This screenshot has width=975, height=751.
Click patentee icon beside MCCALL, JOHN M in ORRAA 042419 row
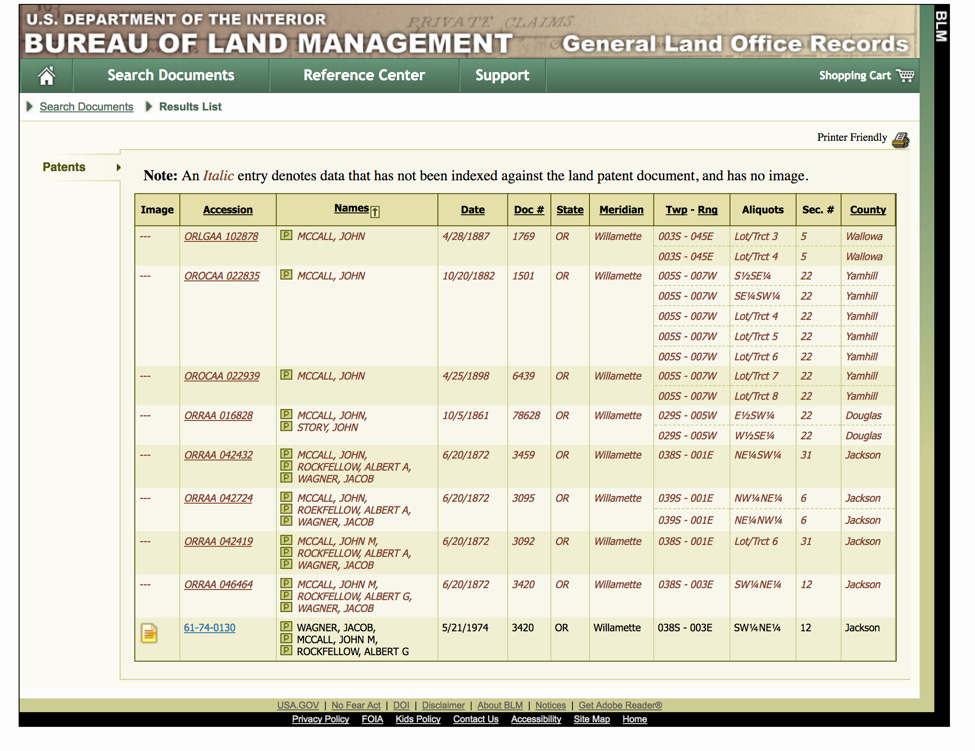coord(286,540)
